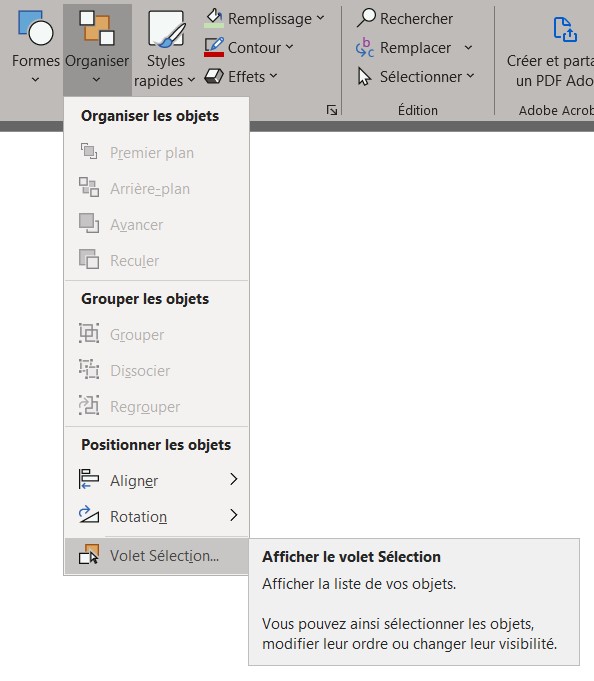Click the Remplacer replace icon
The image size is (594, 681).
tap(365, 47)
